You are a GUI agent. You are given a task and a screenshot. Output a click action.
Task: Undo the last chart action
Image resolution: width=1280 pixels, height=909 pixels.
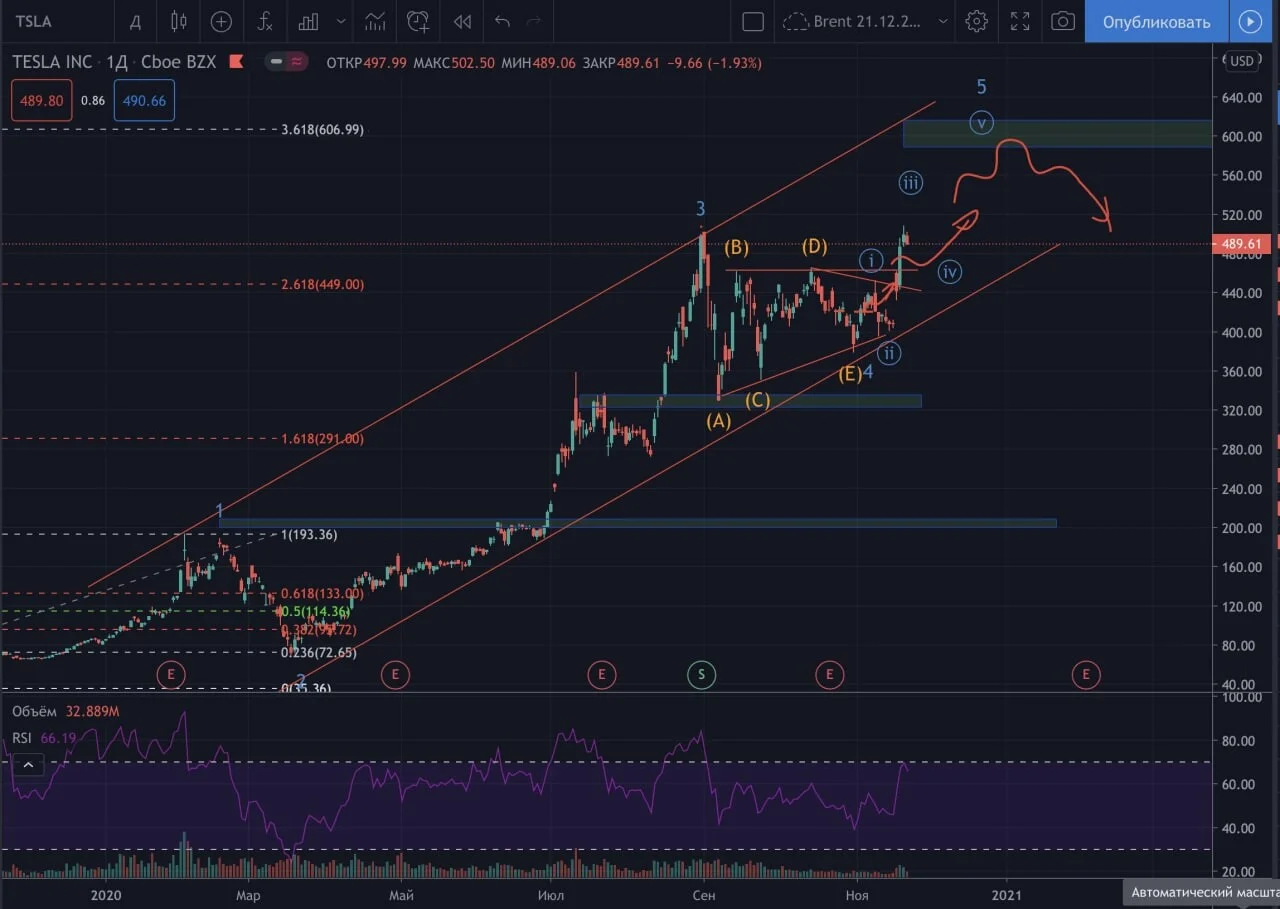coord(502,21)
